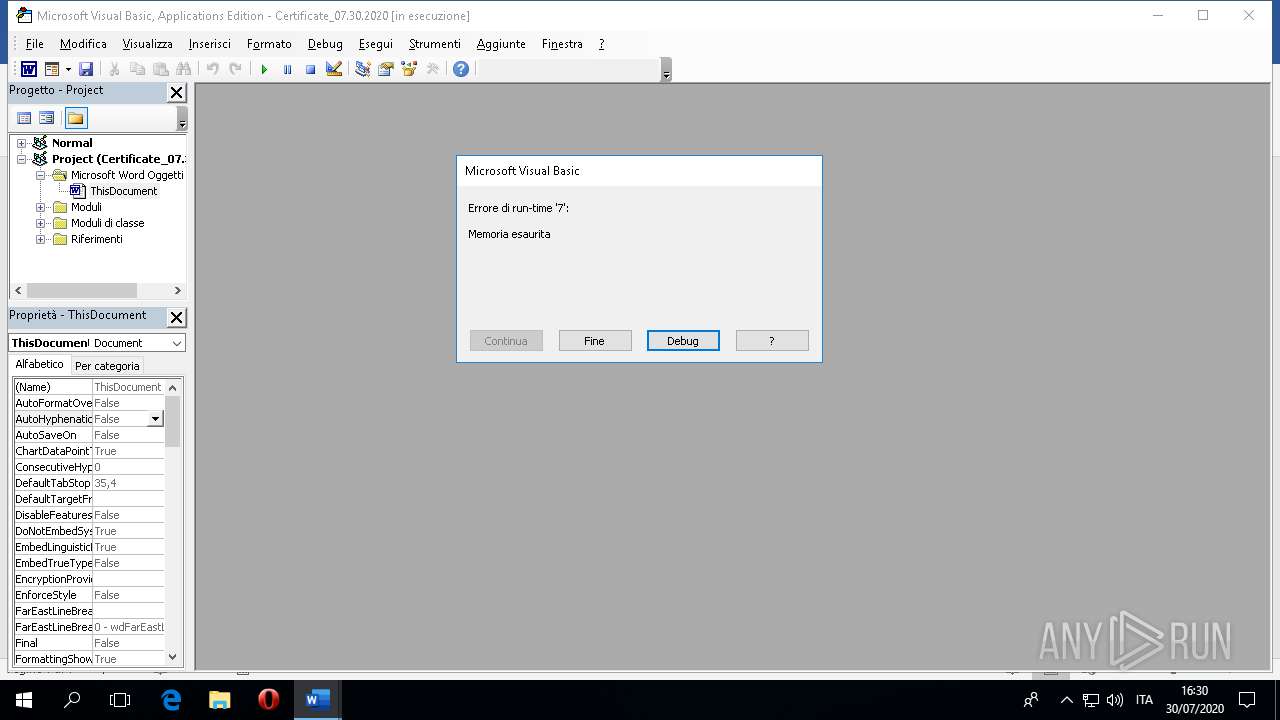The width and height of the screenshot is (1280, 720).
Task: Open Opera browser from taskbar
Action: pos(268,700)
